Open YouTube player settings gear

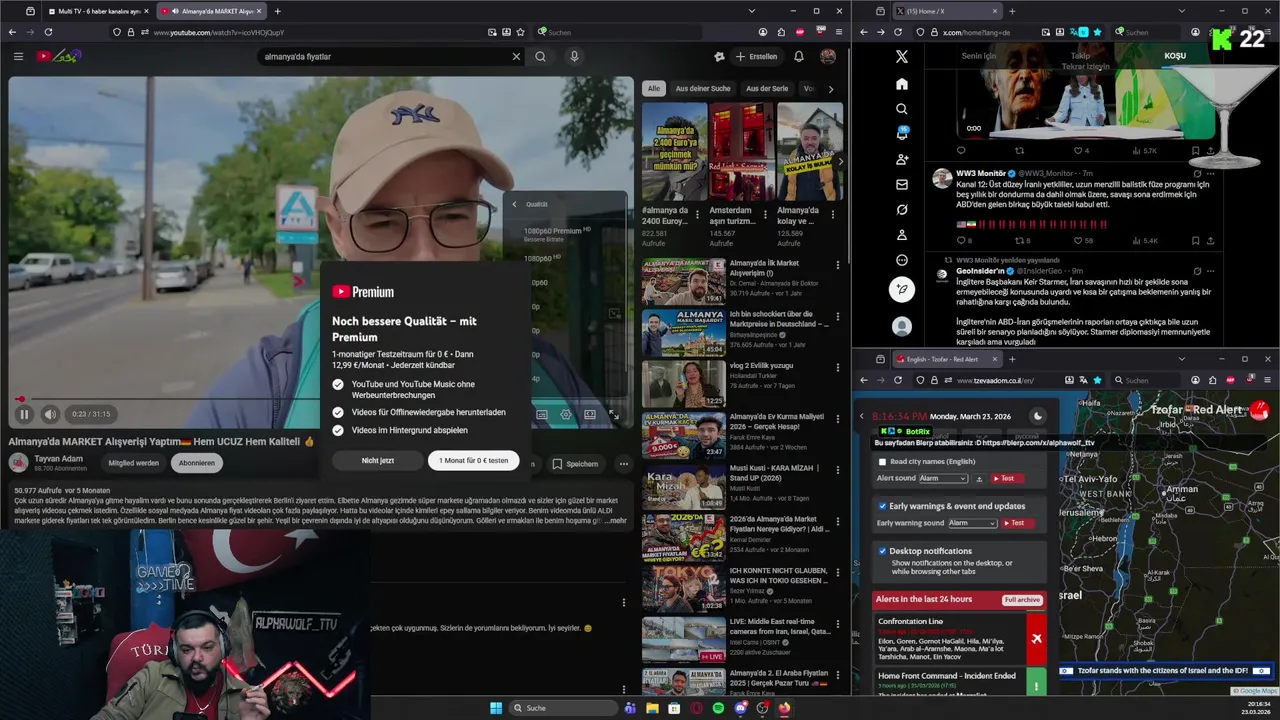[x=566, y=414]
